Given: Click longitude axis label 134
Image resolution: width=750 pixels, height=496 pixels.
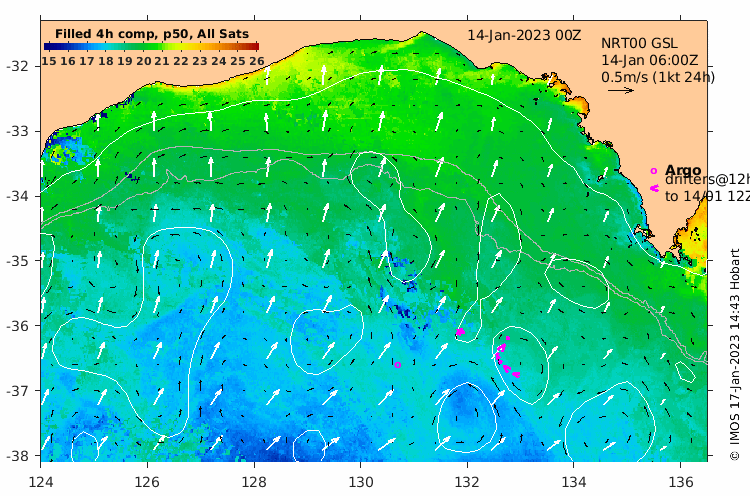Looking at the screenshot, I should [574, 482].
